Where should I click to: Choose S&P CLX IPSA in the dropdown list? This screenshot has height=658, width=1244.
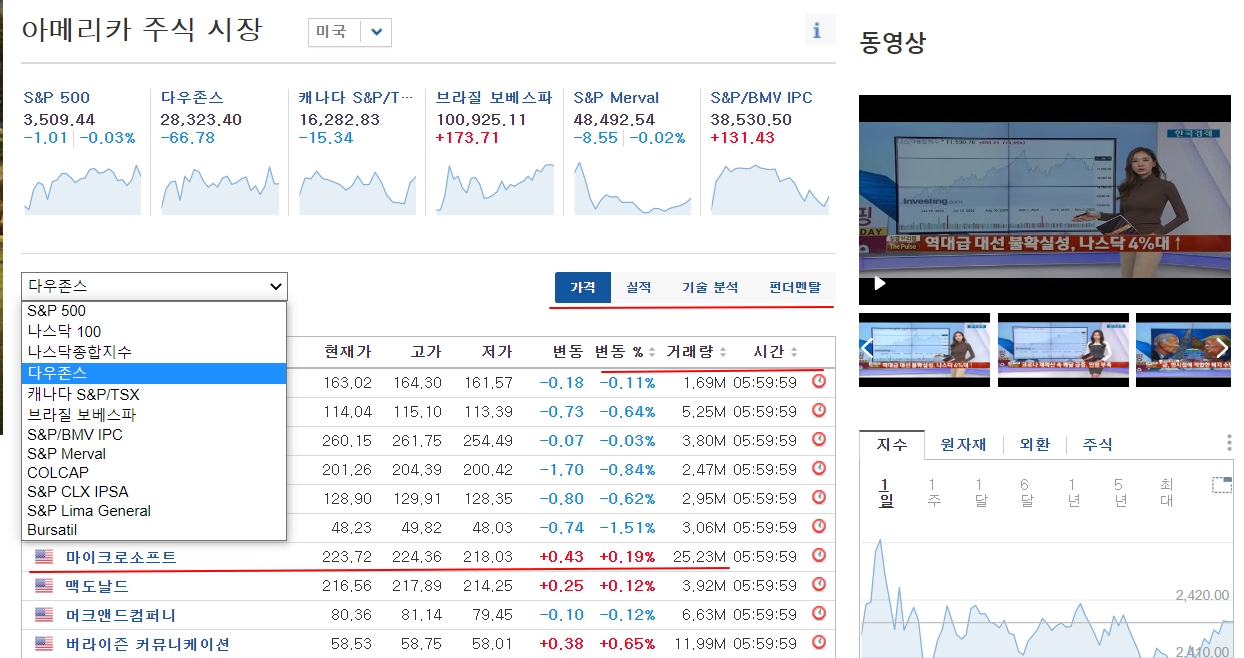click(154, 491)
